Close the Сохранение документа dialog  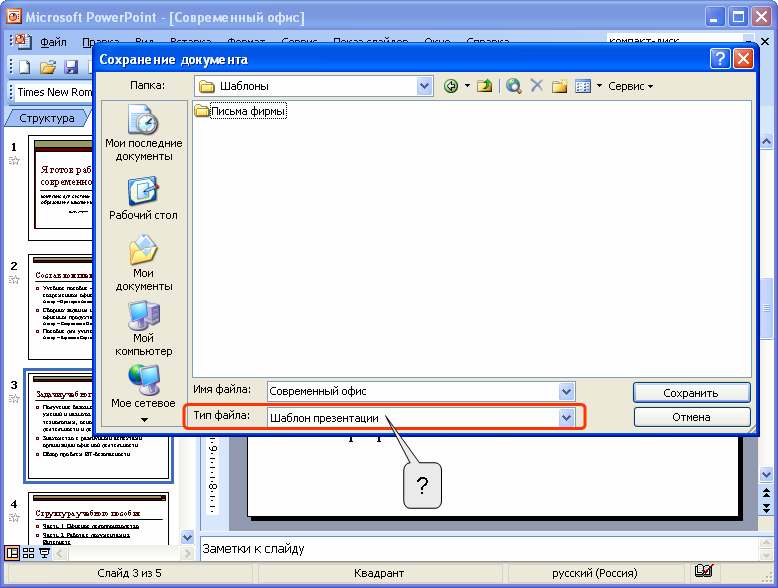[743, 59]
